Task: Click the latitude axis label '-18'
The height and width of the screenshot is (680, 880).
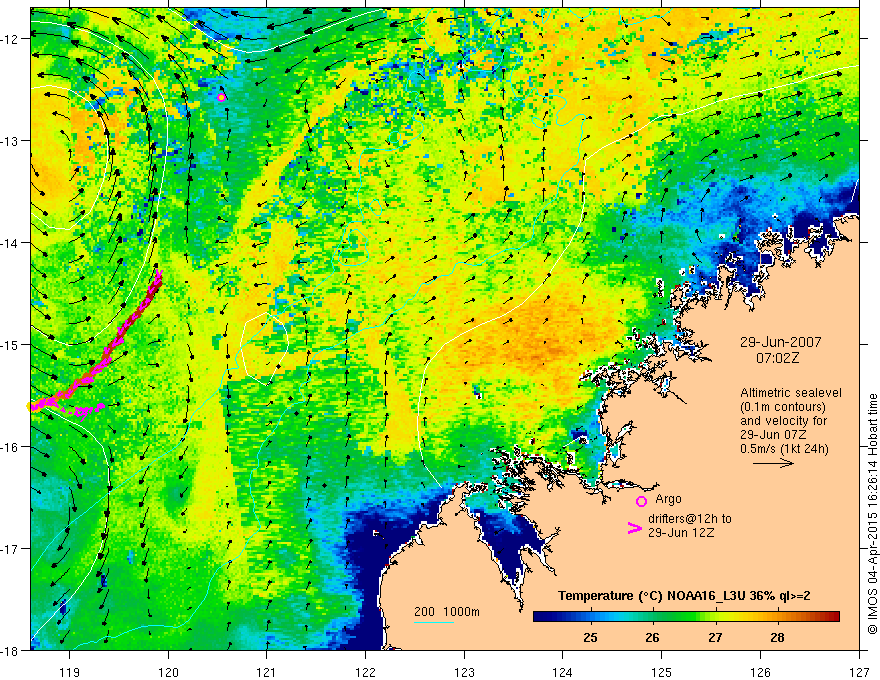Action: point(11,651)
